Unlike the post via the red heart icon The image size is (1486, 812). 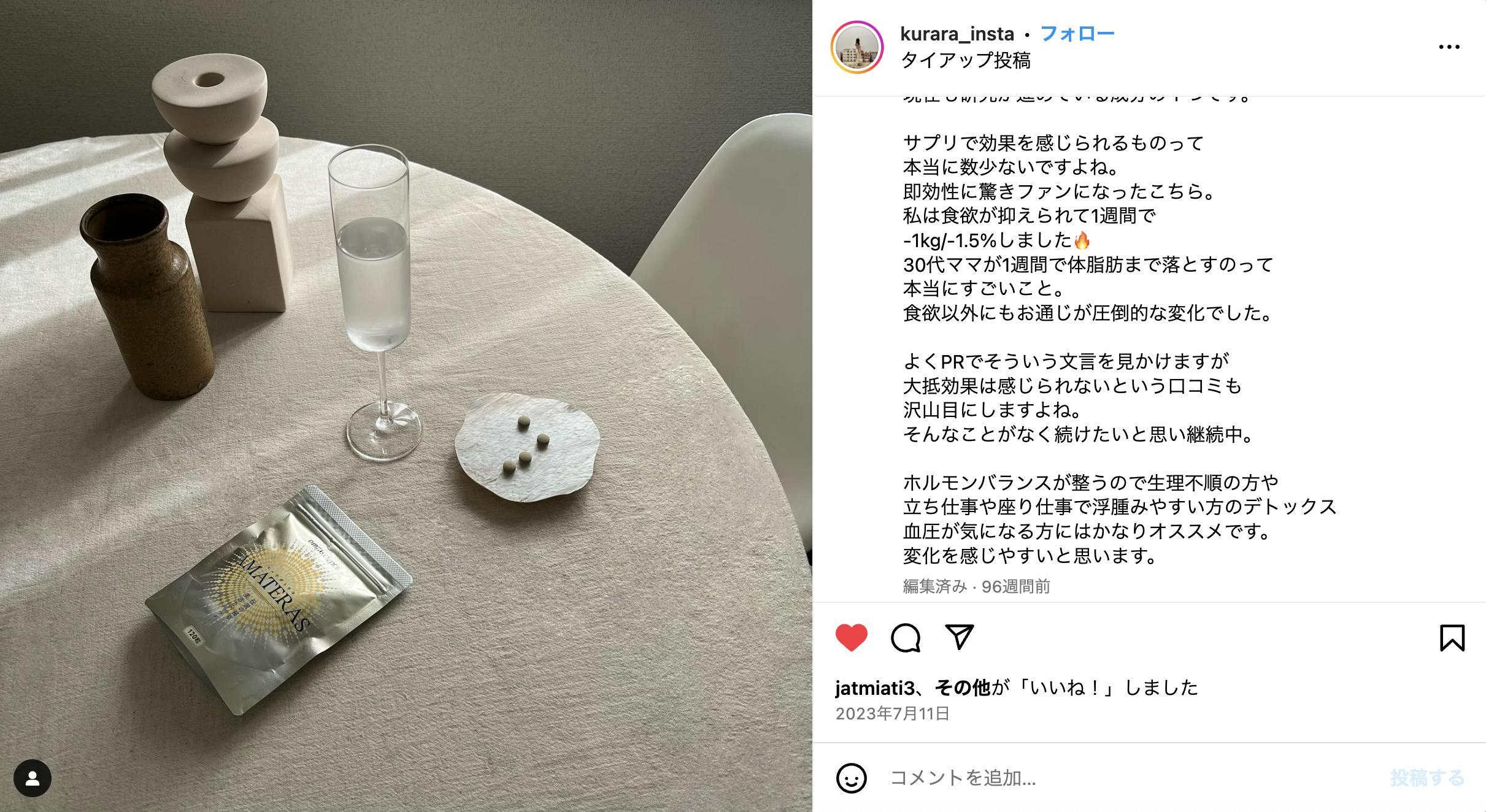pos(851,637)
